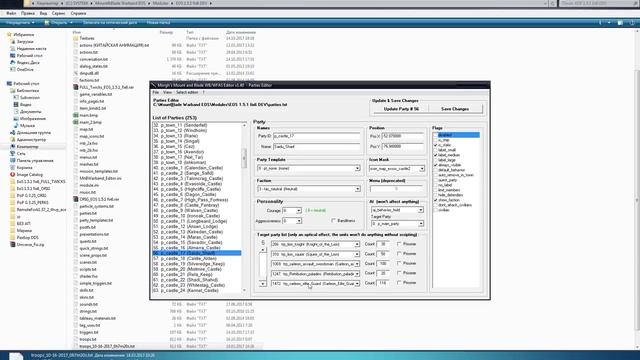Select the main.bmp image file icon

(x=76, y=116)
